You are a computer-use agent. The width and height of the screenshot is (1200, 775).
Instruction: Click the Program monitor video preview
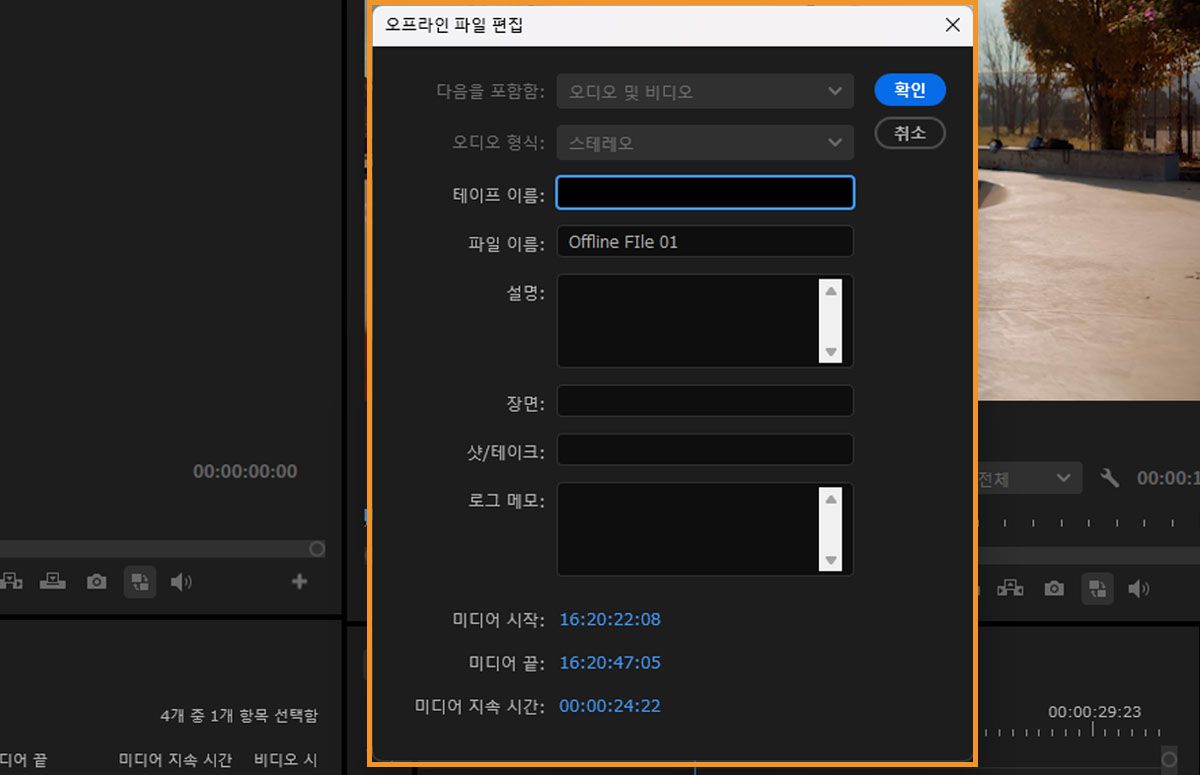tap(1089, 200)
